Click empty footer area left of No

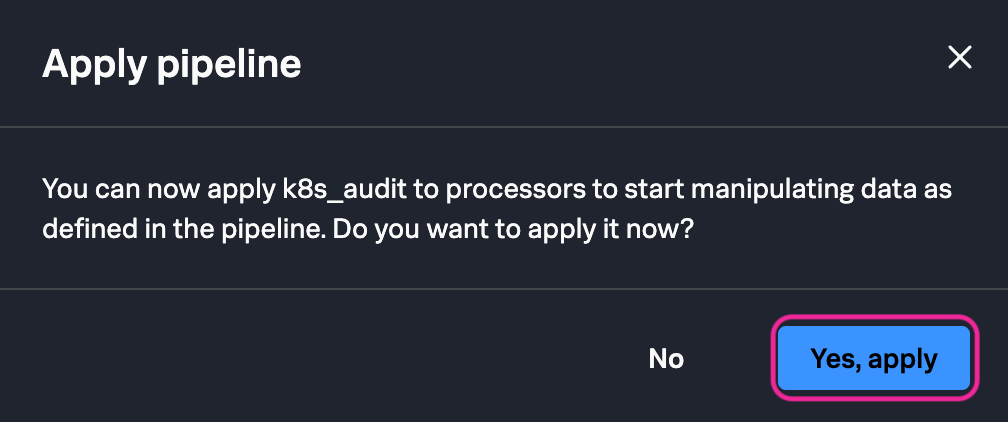point(300,358)
